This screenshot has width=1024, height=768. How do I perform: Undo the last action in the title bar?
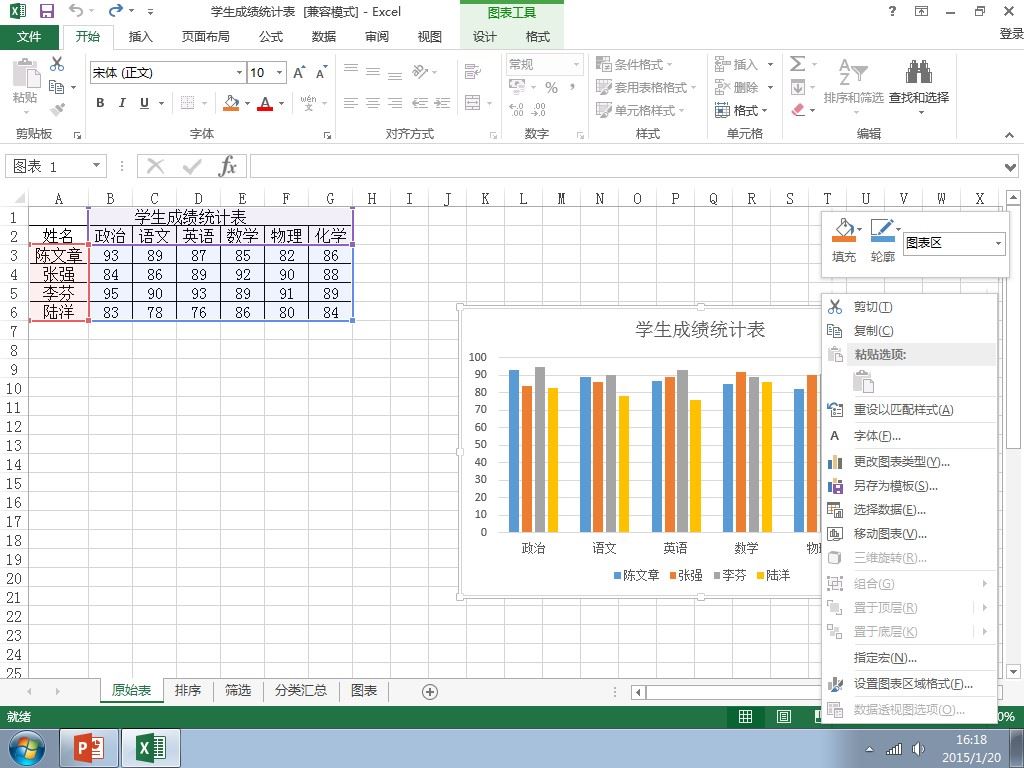tap(76, 11)
